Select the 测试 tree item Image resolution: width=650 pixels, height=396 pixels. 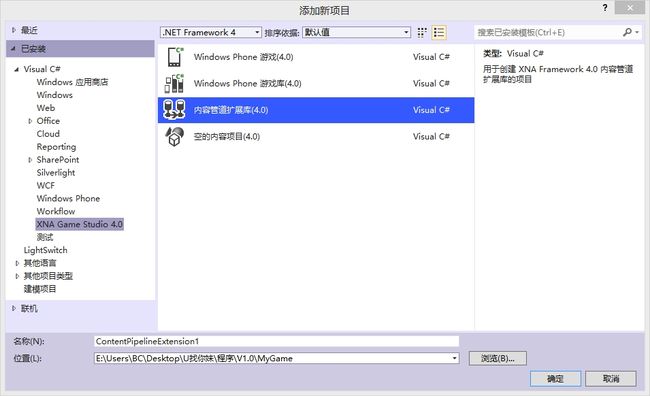[45, 237]
